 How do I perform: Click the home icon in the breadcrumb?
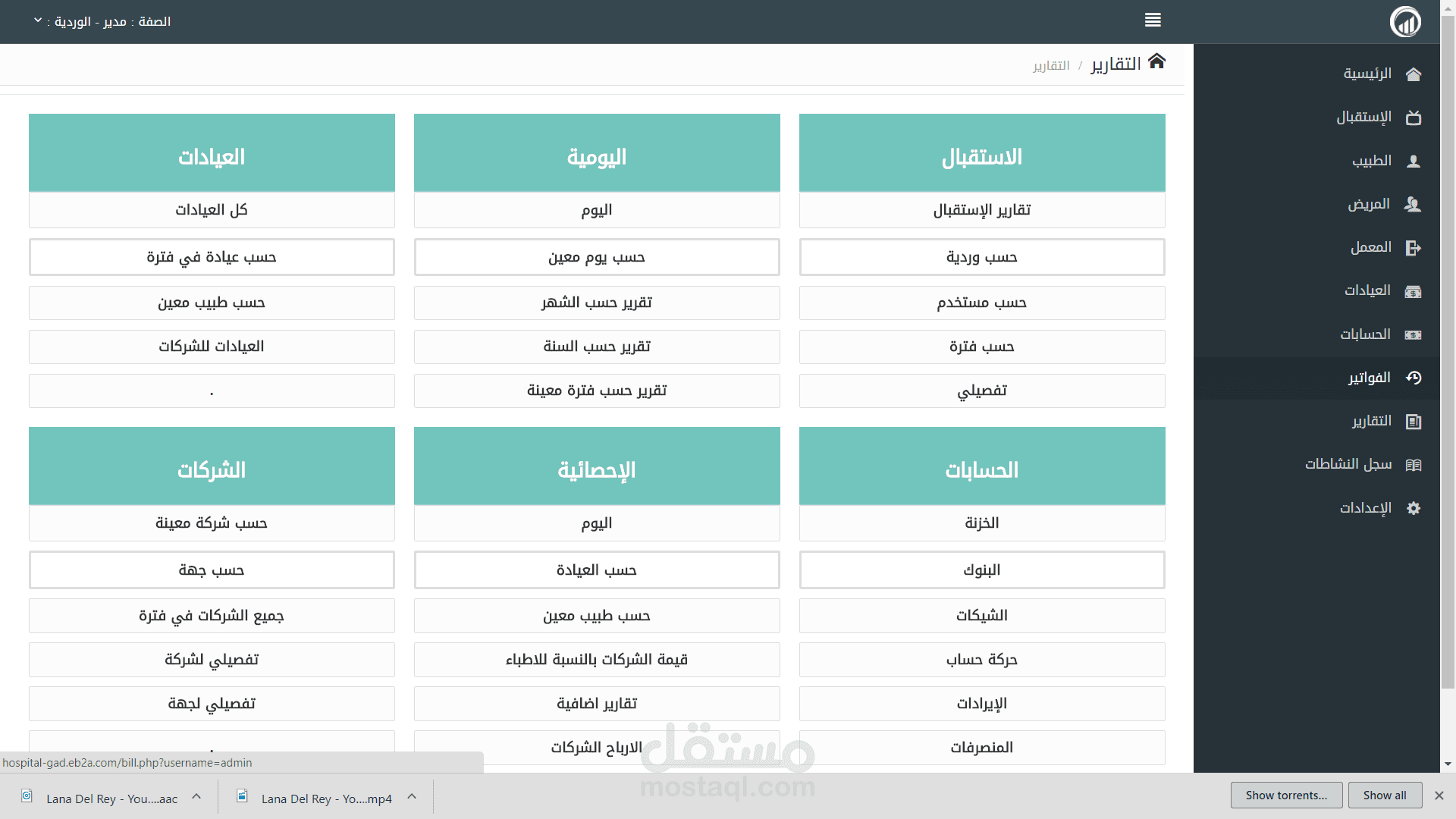[1156, 61]
